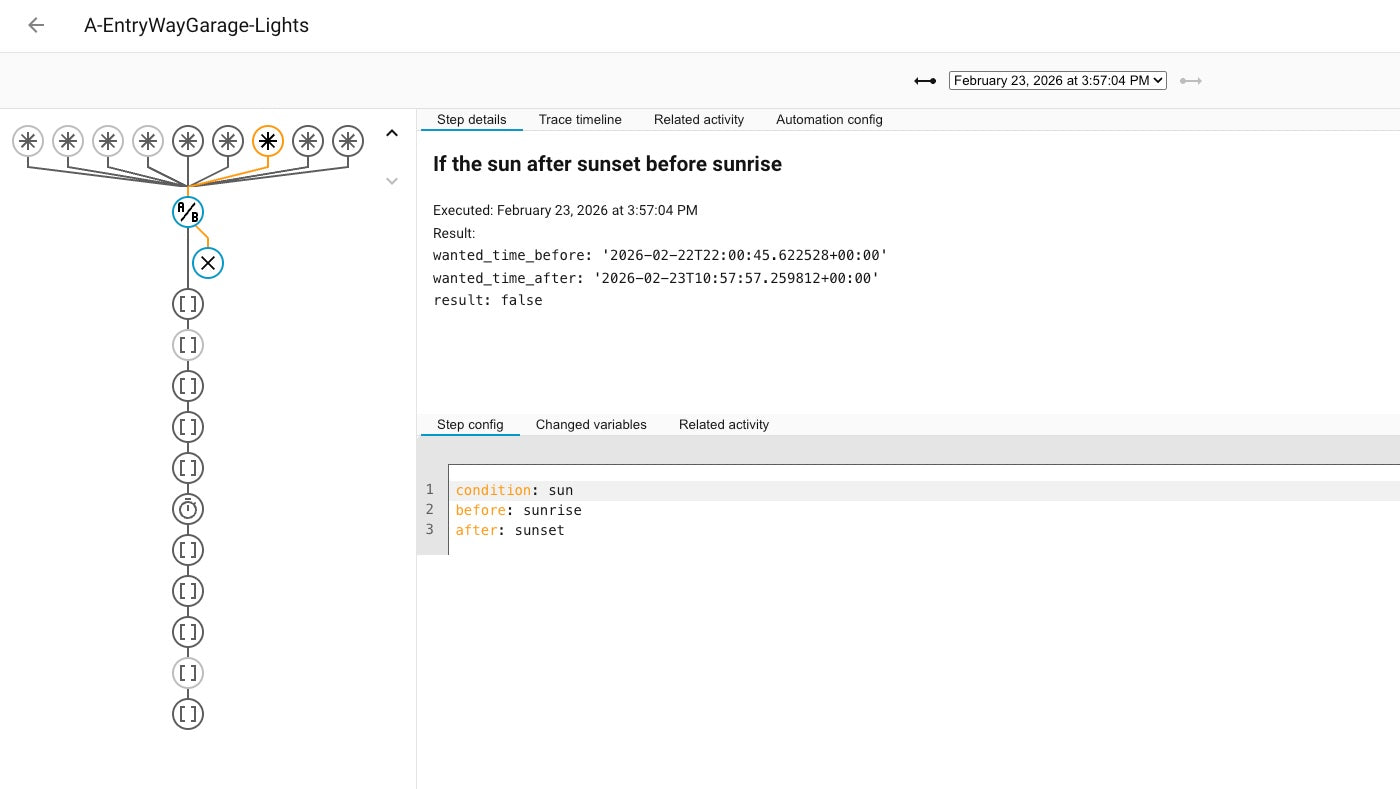Click the down chevron next to the trigger nodes
The image size is (1400, 789).
pos(392,181)
